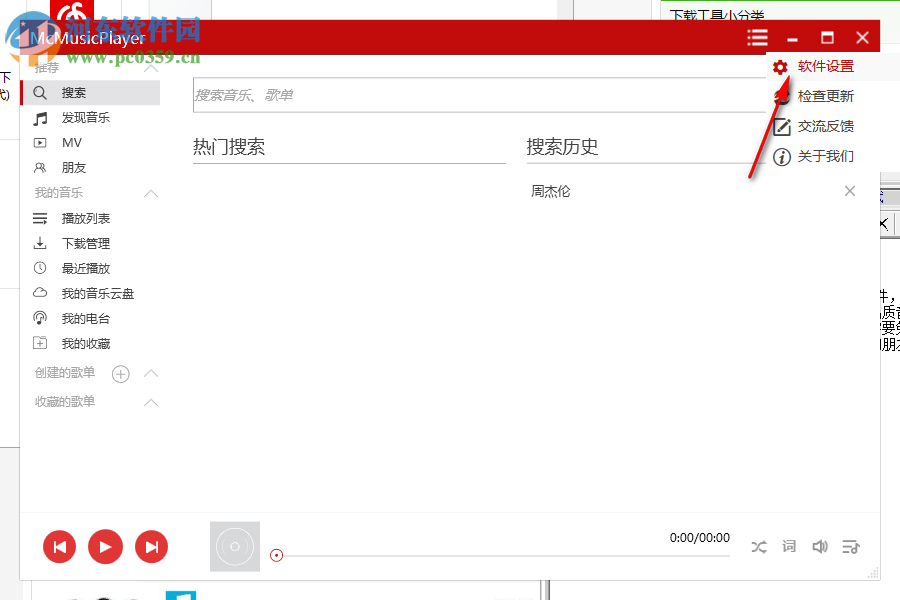This screenshot has height=600, width=900.
Task: Mute the volume with speaker icon
Action: pos(820,546)
